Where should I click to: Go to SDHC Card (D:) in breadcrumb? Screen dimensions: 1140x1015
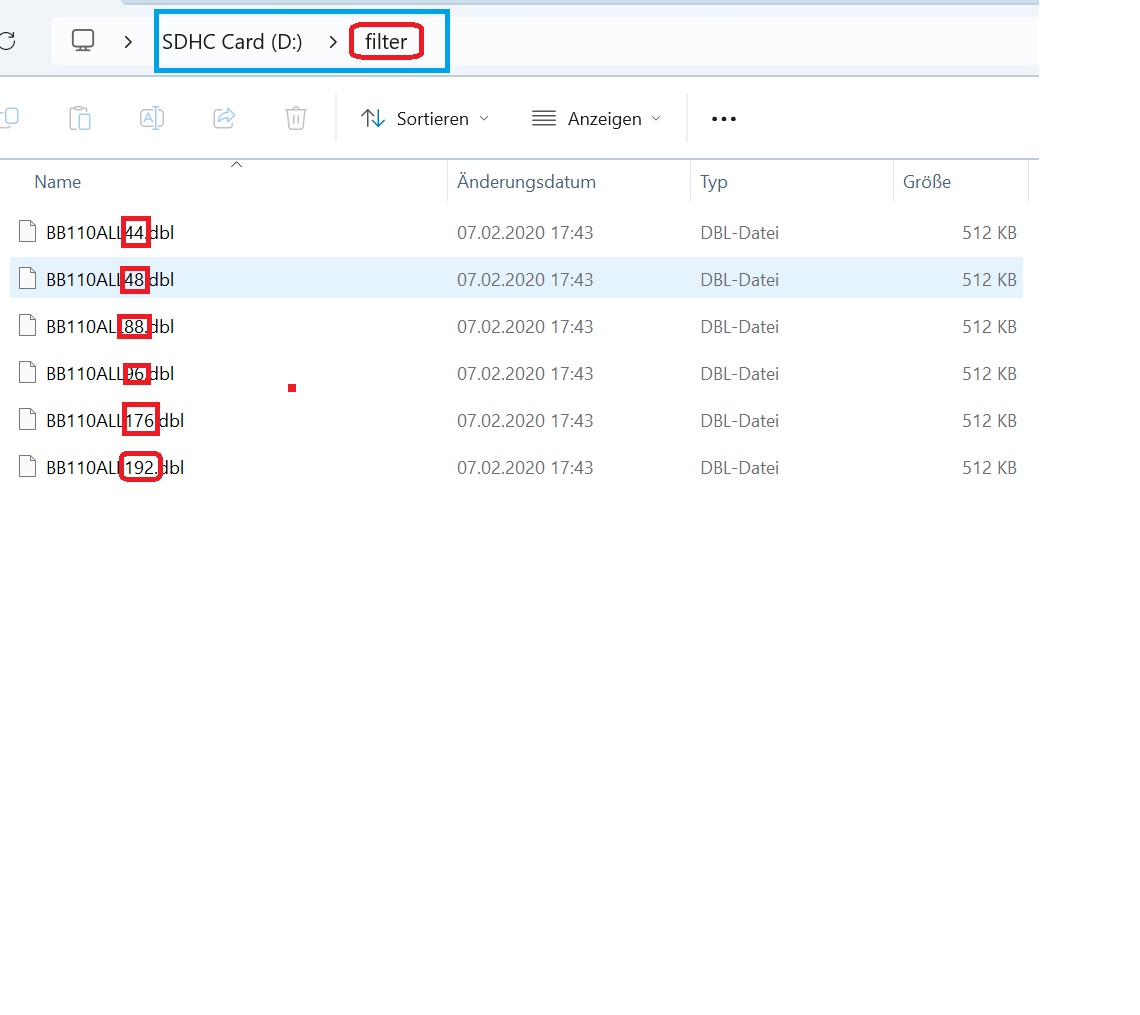[x=232, y=42]
